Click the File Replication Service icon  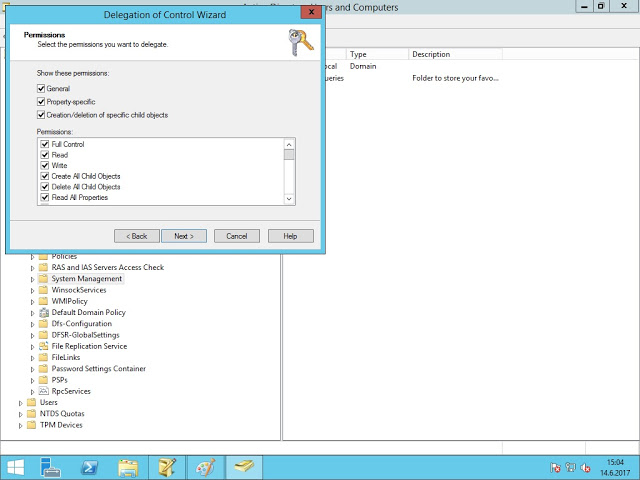tap(43, 346)
